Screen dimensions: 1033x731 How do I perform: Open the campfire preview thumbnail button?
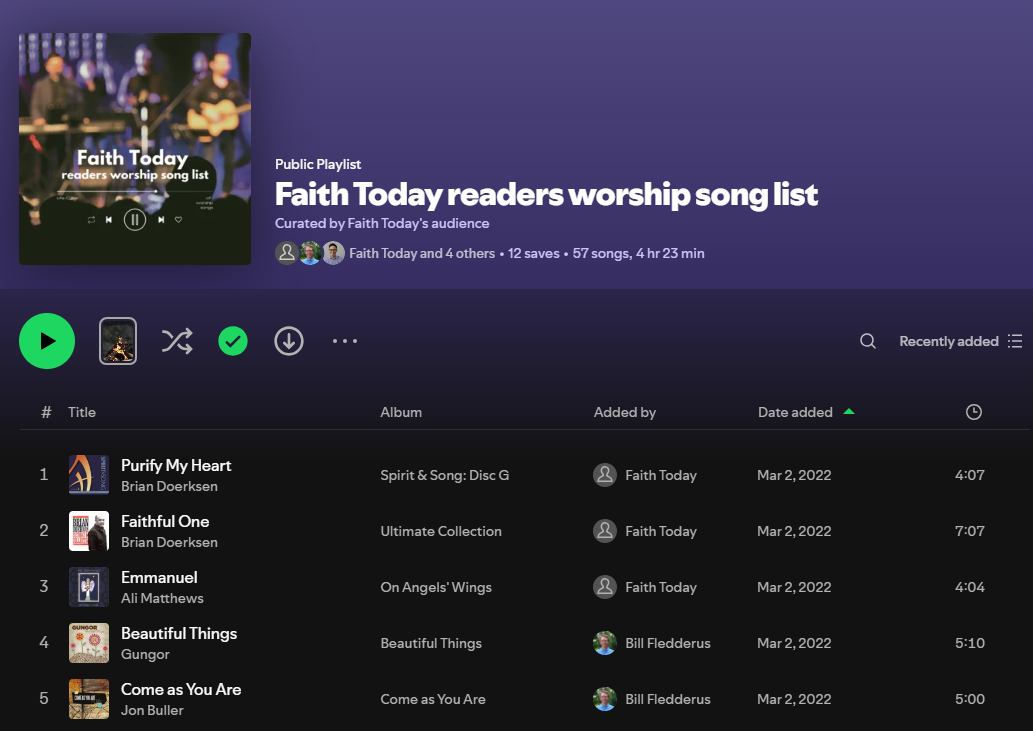coord(118,341)
